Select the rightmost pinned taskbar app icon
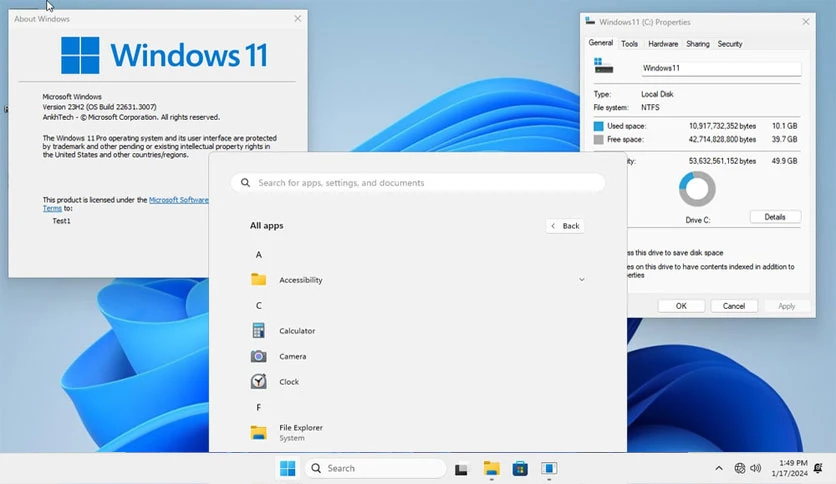 tap(549, 469)
